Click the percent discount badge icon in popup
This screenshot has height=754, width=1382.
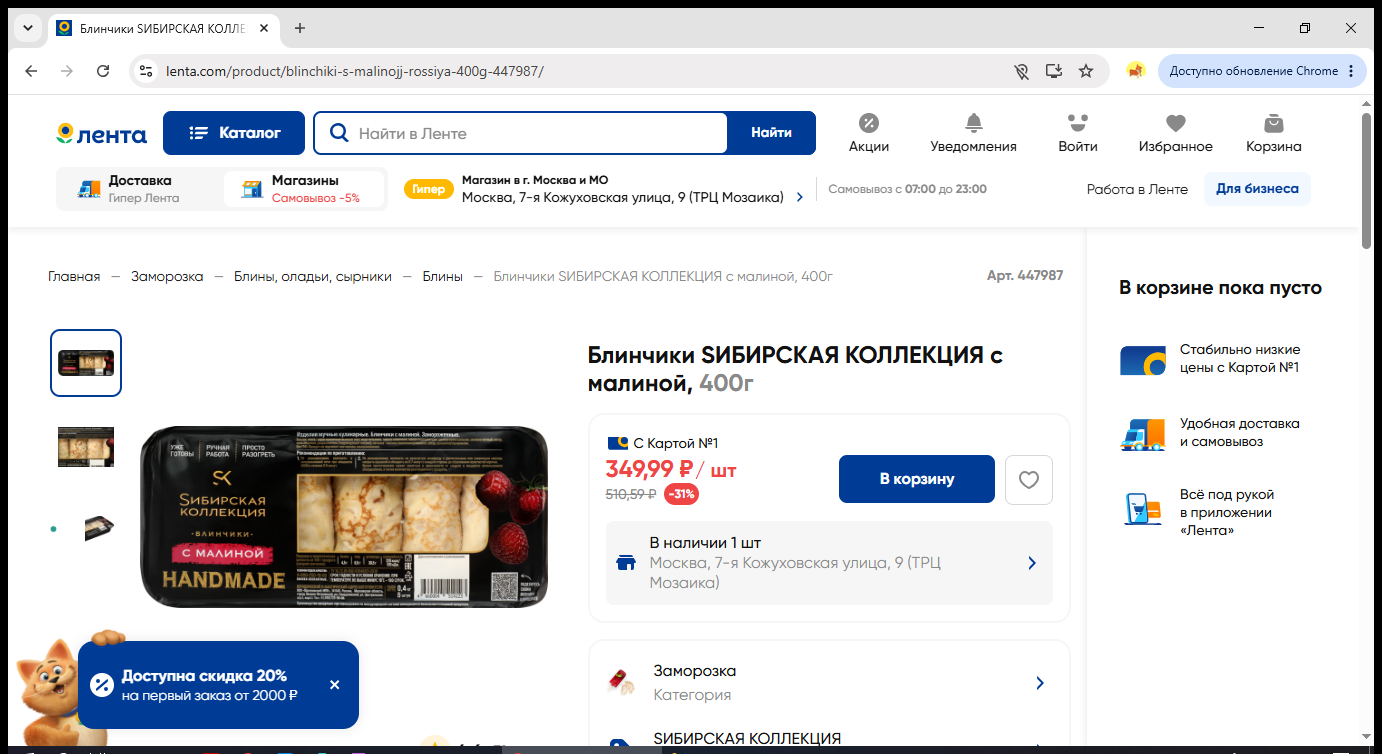[x=102, y=685]
